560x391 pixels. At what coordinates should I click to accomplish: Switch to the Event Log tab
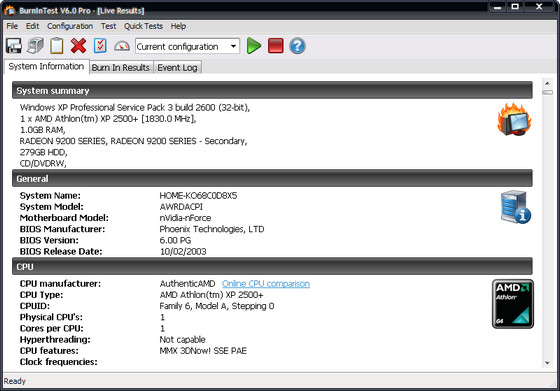(x=178, y=67)
